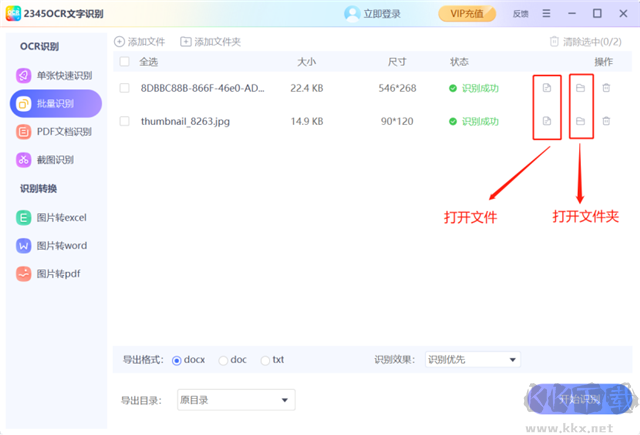This screenshot has height=435, width=640.
Task: Tick checkbox for 8DBBC88B file
Action: [x=124, y=88]
